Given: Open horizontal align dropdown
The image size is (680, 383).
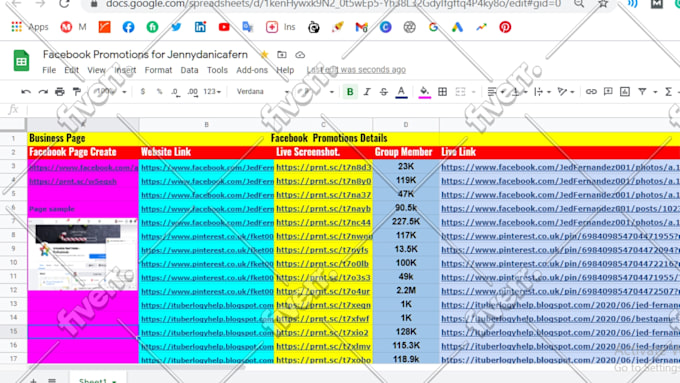Looking at the screenshot, I should (496, 92).
